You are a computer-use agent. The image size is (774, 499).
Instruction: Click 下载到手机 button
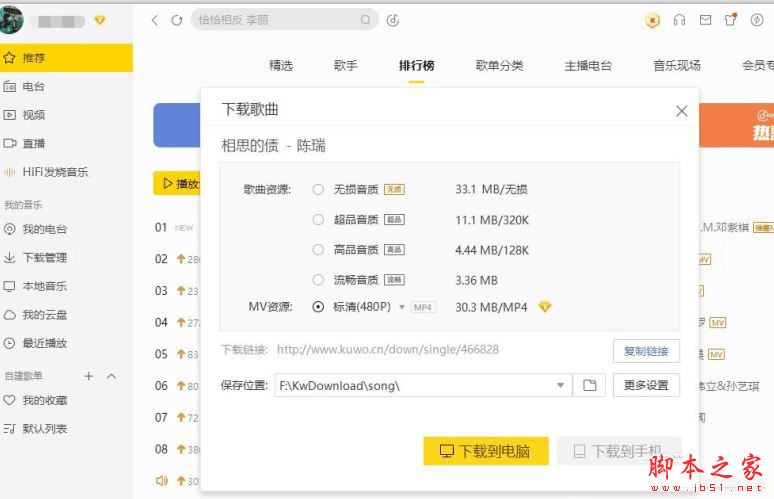pos(619,451)
